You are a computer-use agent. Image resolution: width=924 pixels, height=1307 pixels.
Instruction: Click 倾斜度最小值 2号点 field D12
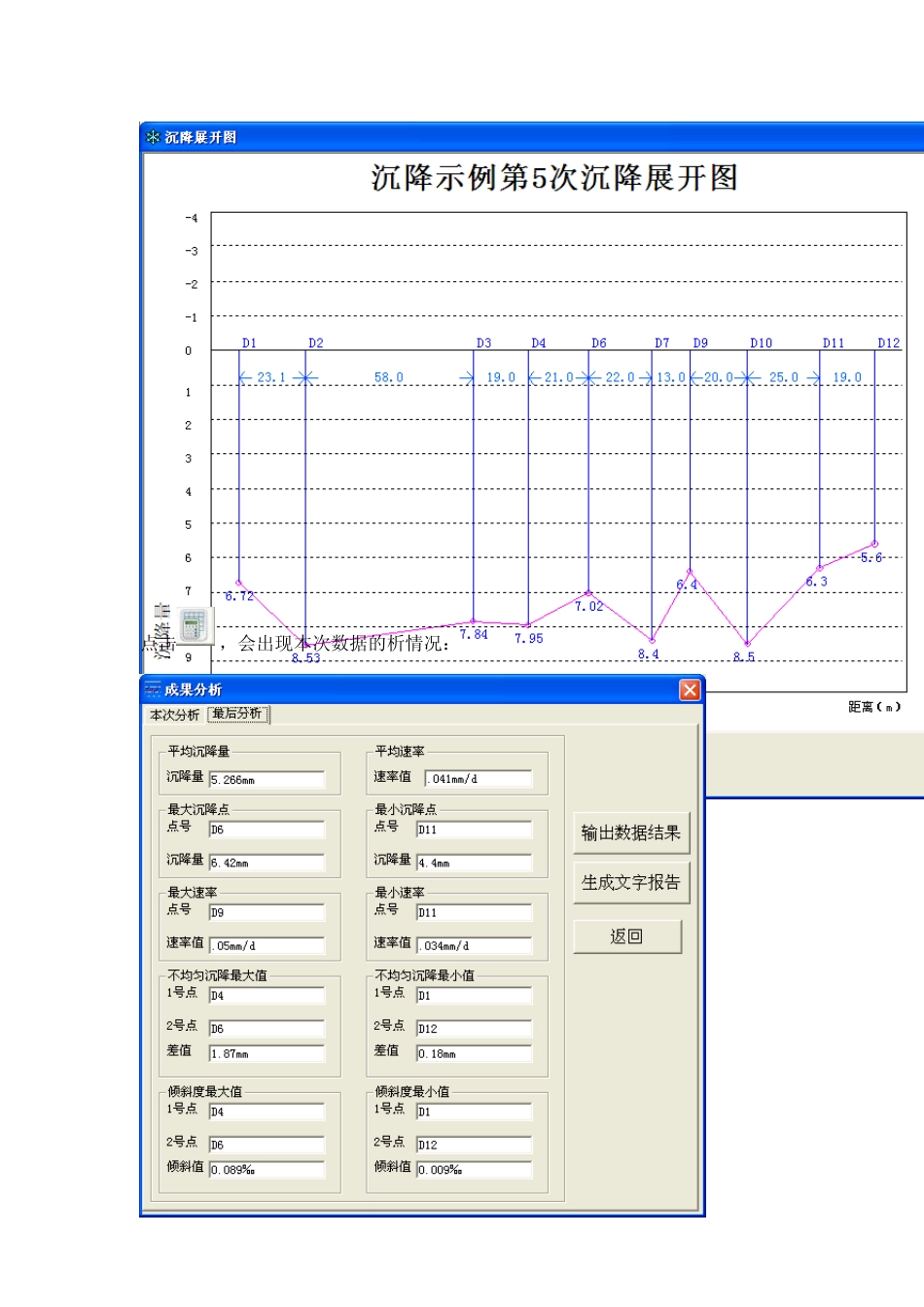[x=475, y=1145]
